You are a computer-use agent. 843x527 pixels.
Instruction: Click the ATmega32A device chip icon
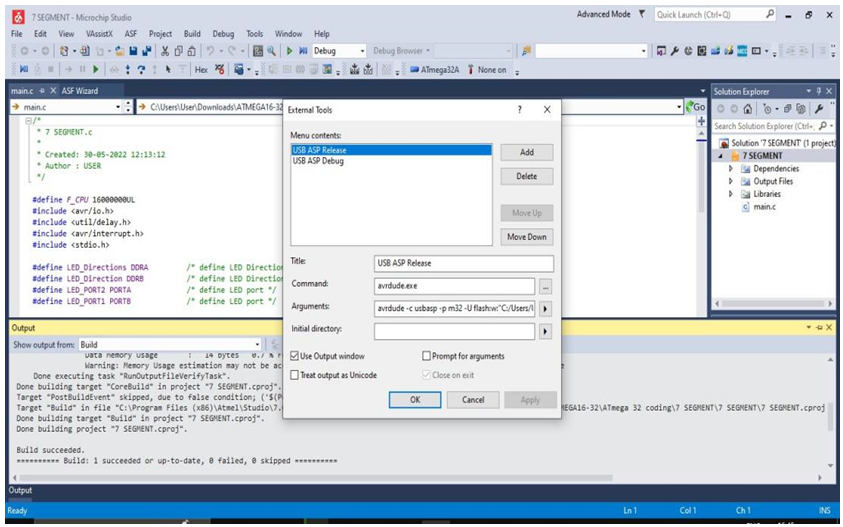pyautogui.click(x=413, y=70)
